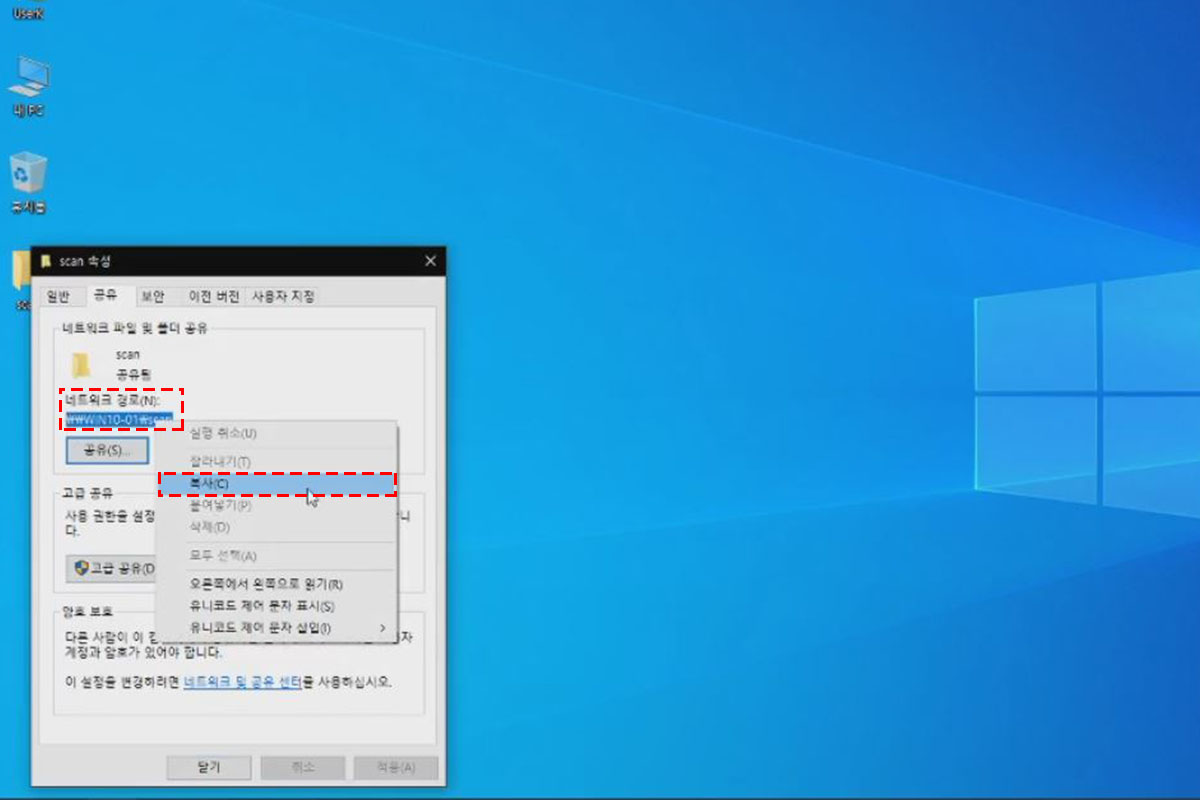Switch to the 보안 tab
1200x800 pixels.
(152, 296)
